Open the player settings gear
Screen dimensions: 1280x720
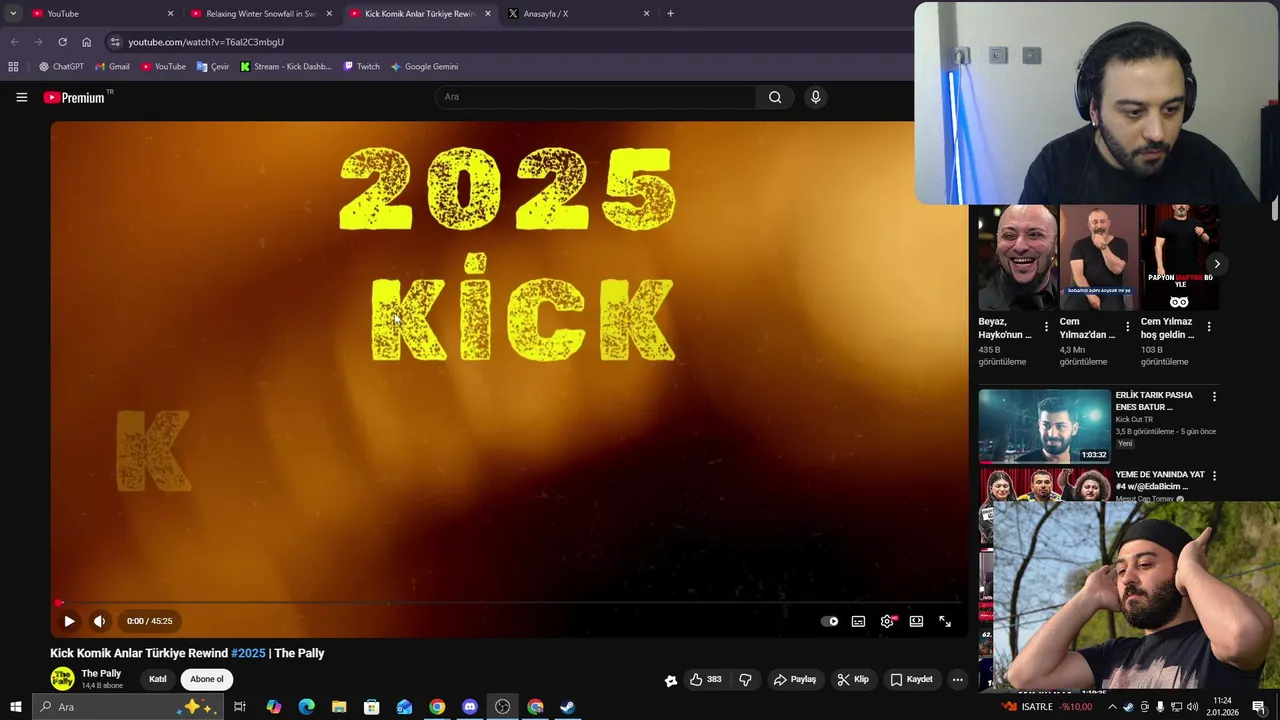pos(887,621)
